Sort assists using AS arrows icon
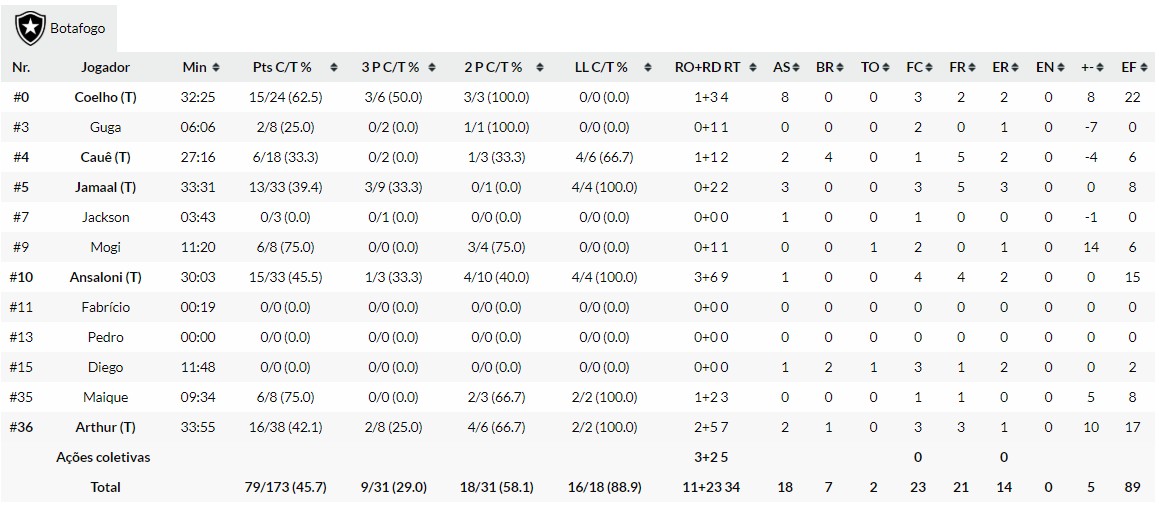Image resolution: width=1159 pixels, height=511 pixels. coord(796,68)
